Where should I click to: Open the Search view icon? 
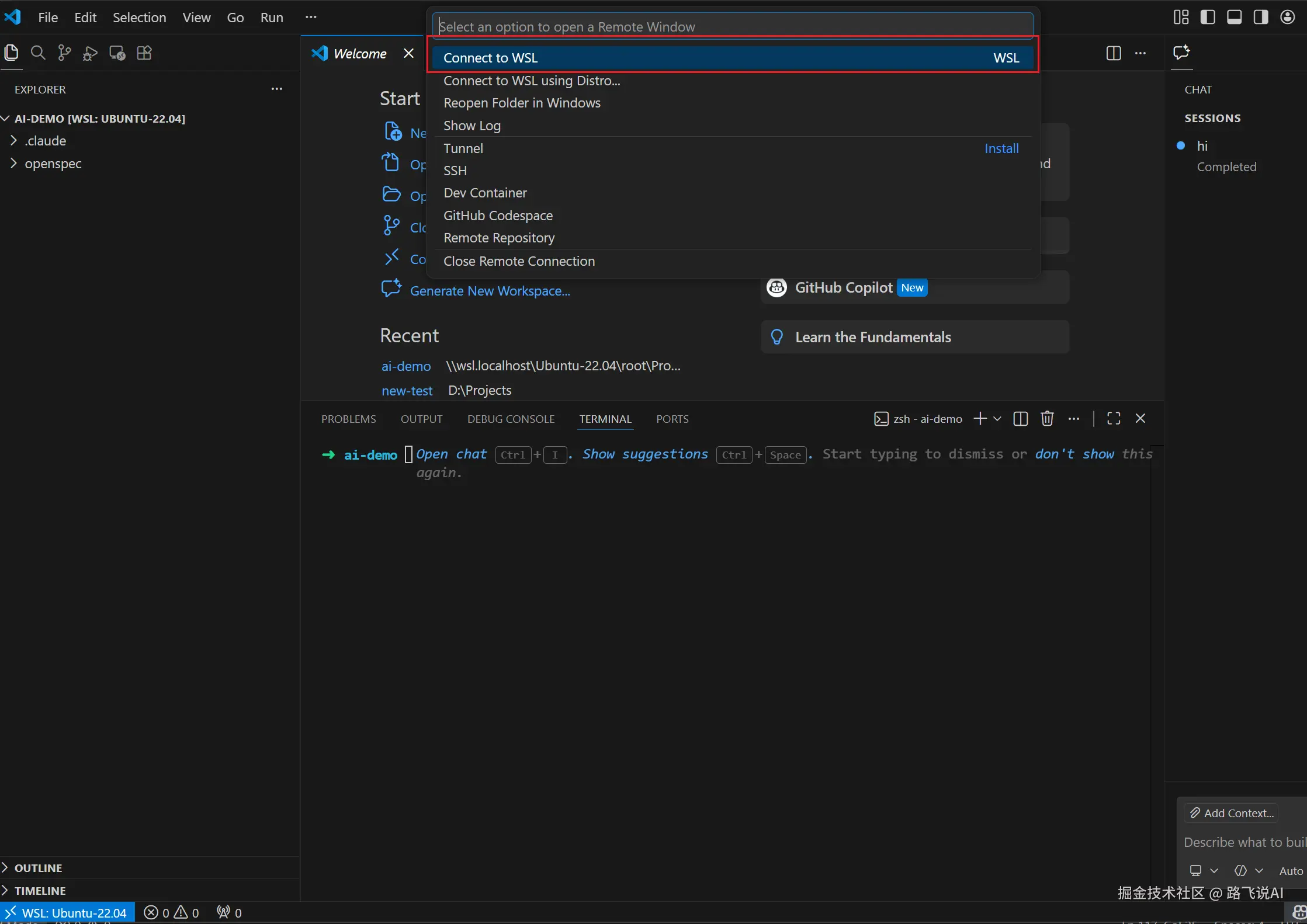38,53
